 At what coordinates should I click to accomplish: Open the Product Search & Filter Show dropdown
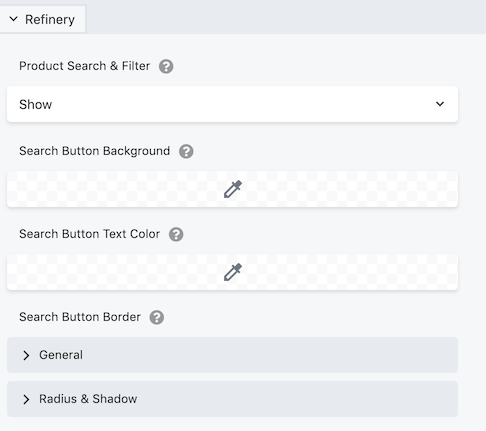[x=232, y=104]
